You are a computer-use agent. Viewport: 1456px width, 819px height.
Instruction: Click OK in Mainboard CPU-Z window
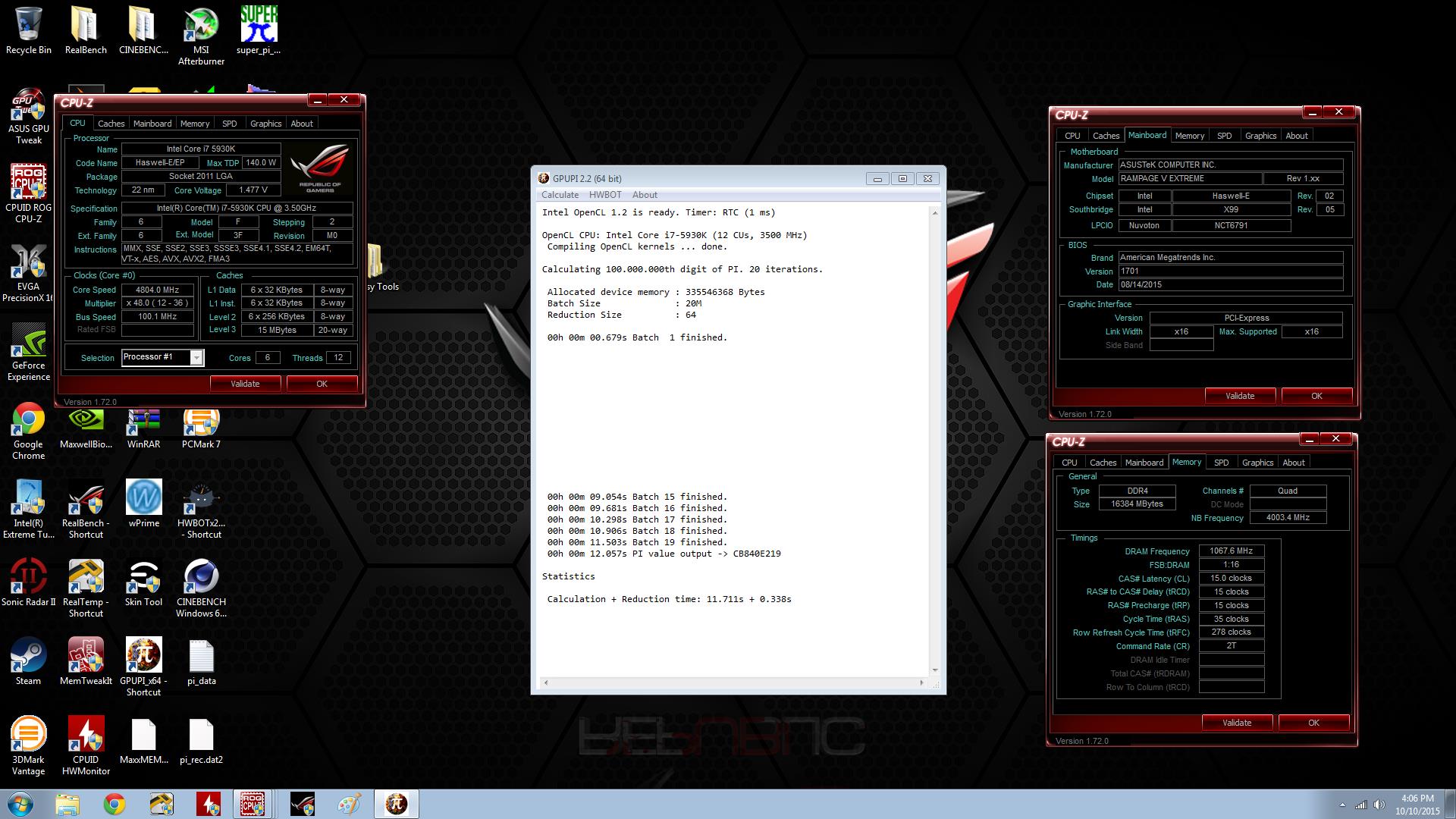click(1316, 396)
